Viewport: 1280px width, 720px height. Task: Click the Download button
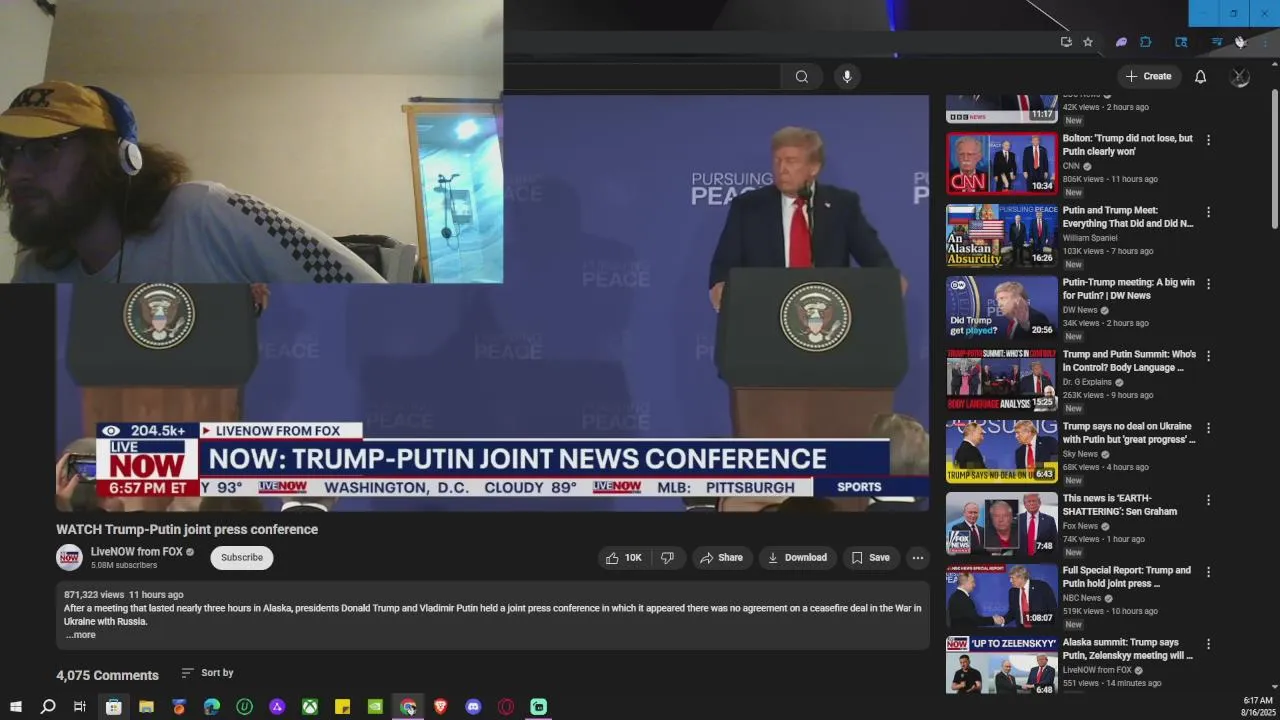(797, 558)
